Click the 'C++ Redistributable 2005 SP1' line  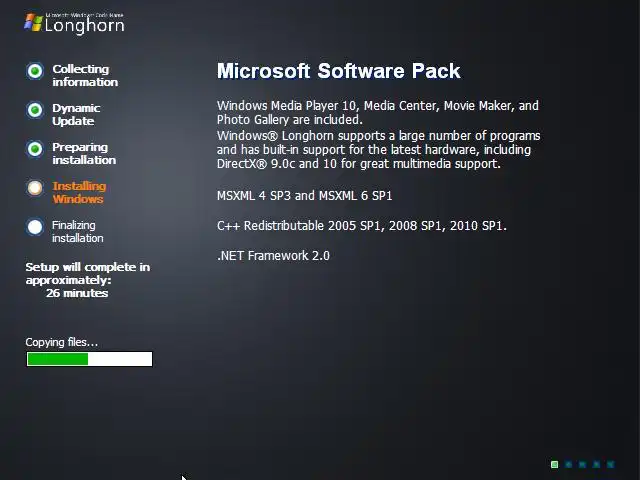[x=362, y=226]
